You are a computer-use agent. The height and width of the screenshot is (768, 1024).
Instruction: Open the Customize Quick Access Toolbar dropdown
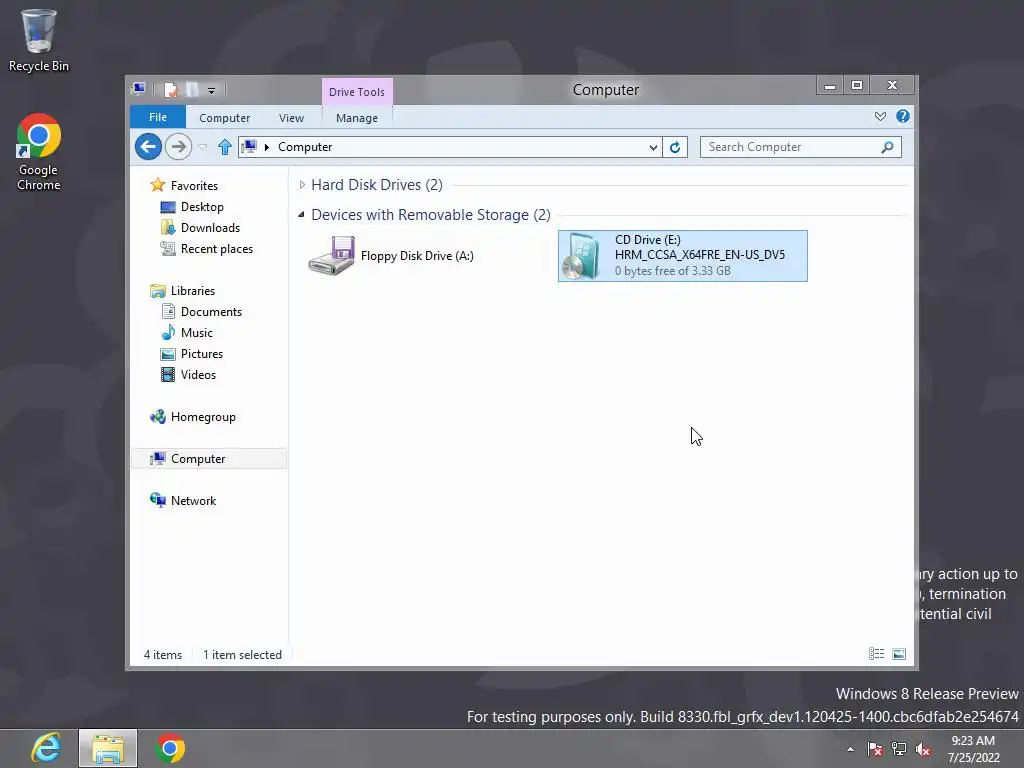point(212,90)
